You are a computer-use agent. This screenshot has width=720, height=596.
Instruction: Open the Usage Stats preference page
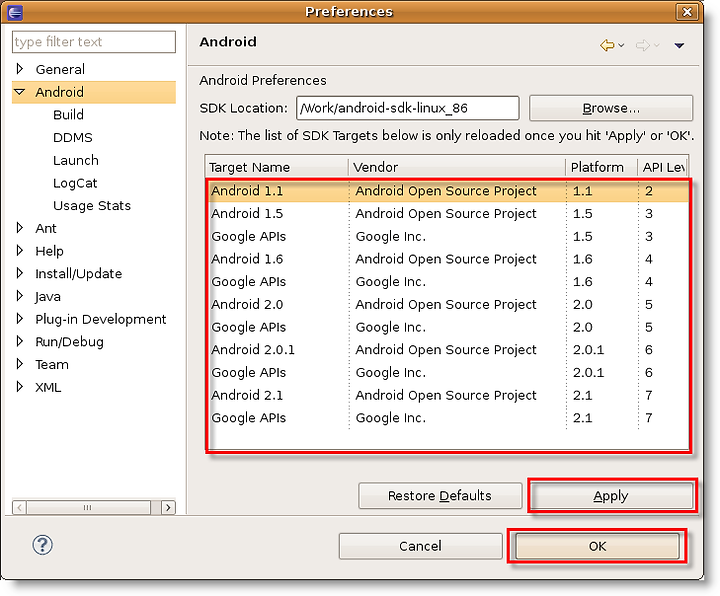point(92,206)
